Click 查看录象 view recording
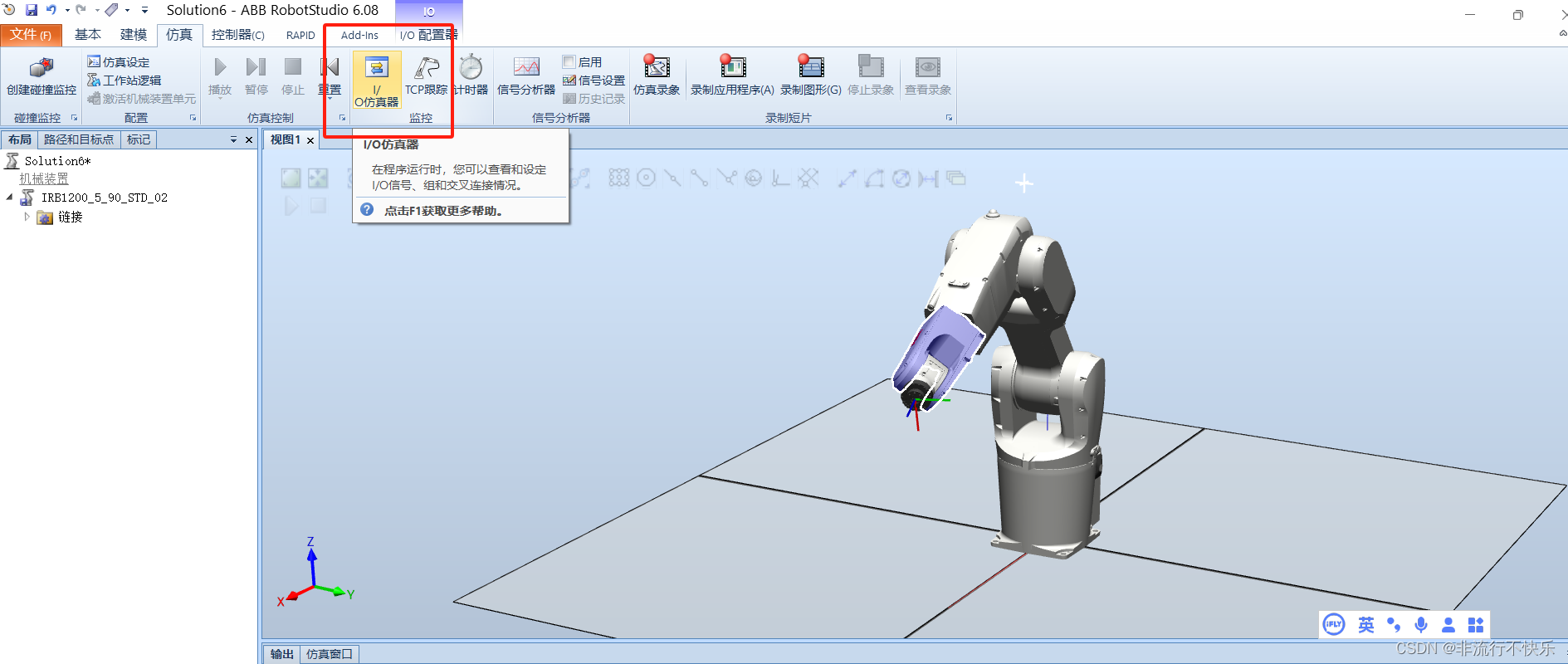1568x664 pixels. [928, 76]
